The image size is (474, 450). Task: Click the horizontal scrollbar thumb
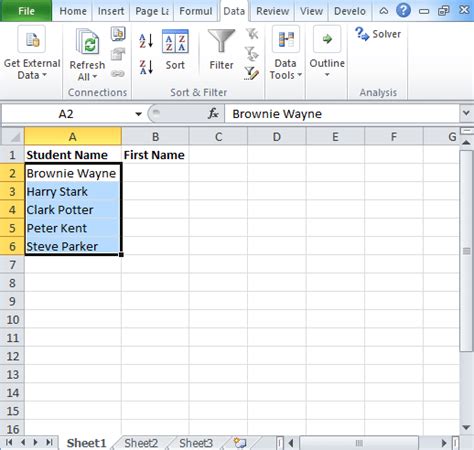(359, 443)
